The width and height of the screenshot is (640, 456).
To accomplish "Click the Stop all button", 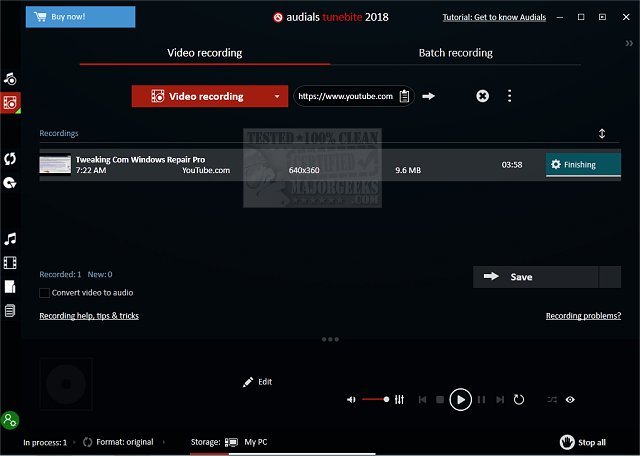I will point(583,442).
